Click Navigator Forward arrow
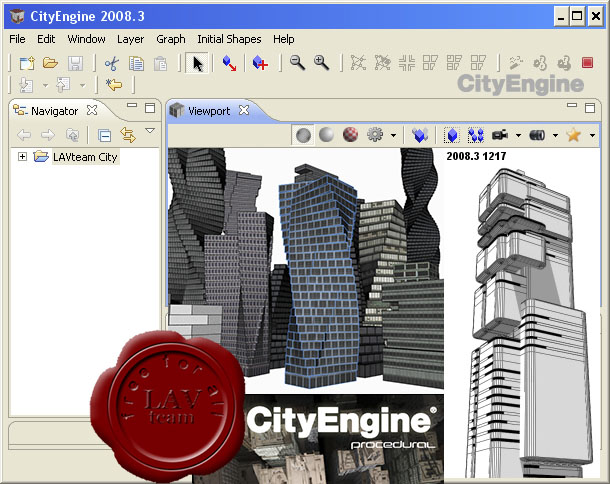This screenshot has height=484, width=610. (x=48, y=135)
